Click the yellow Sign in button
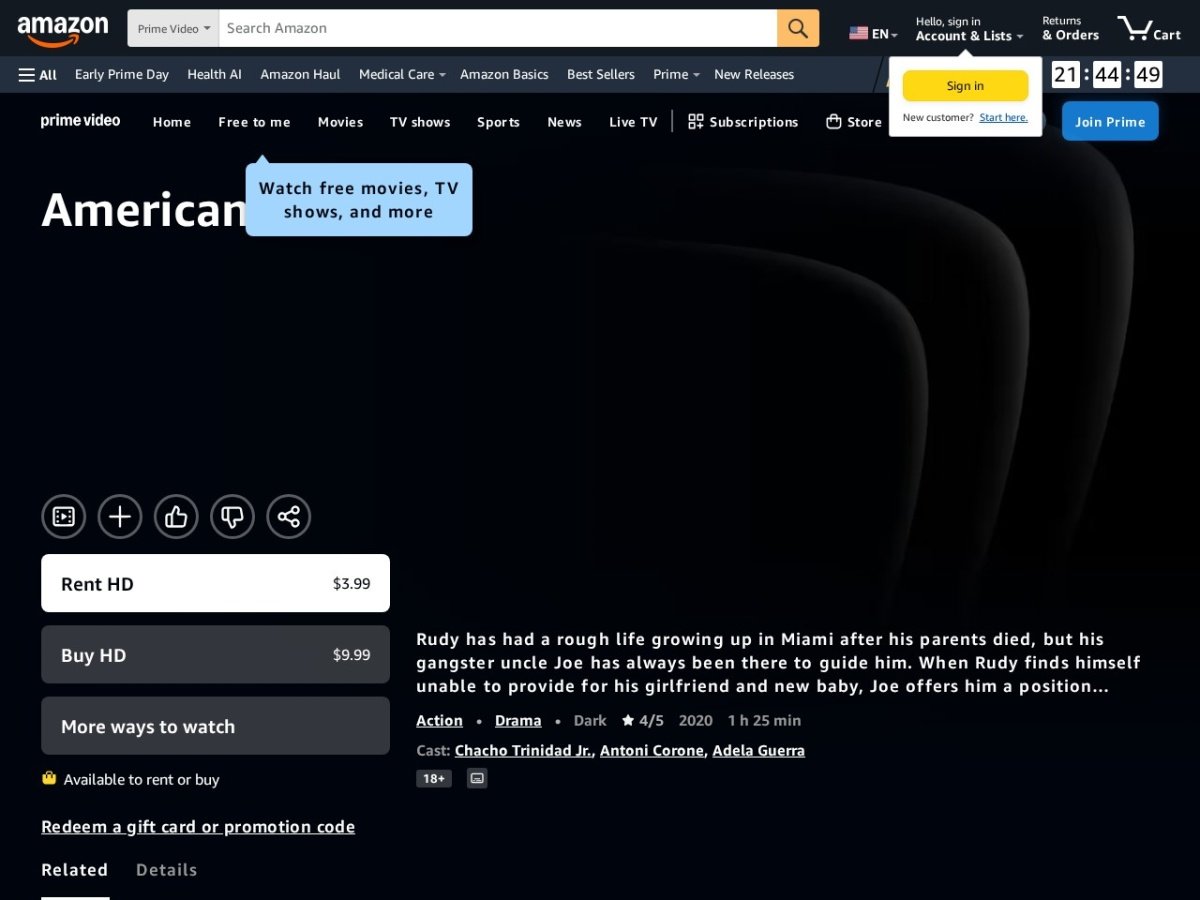This screenshot has width=1200, height=900. (x=965, y=86)
